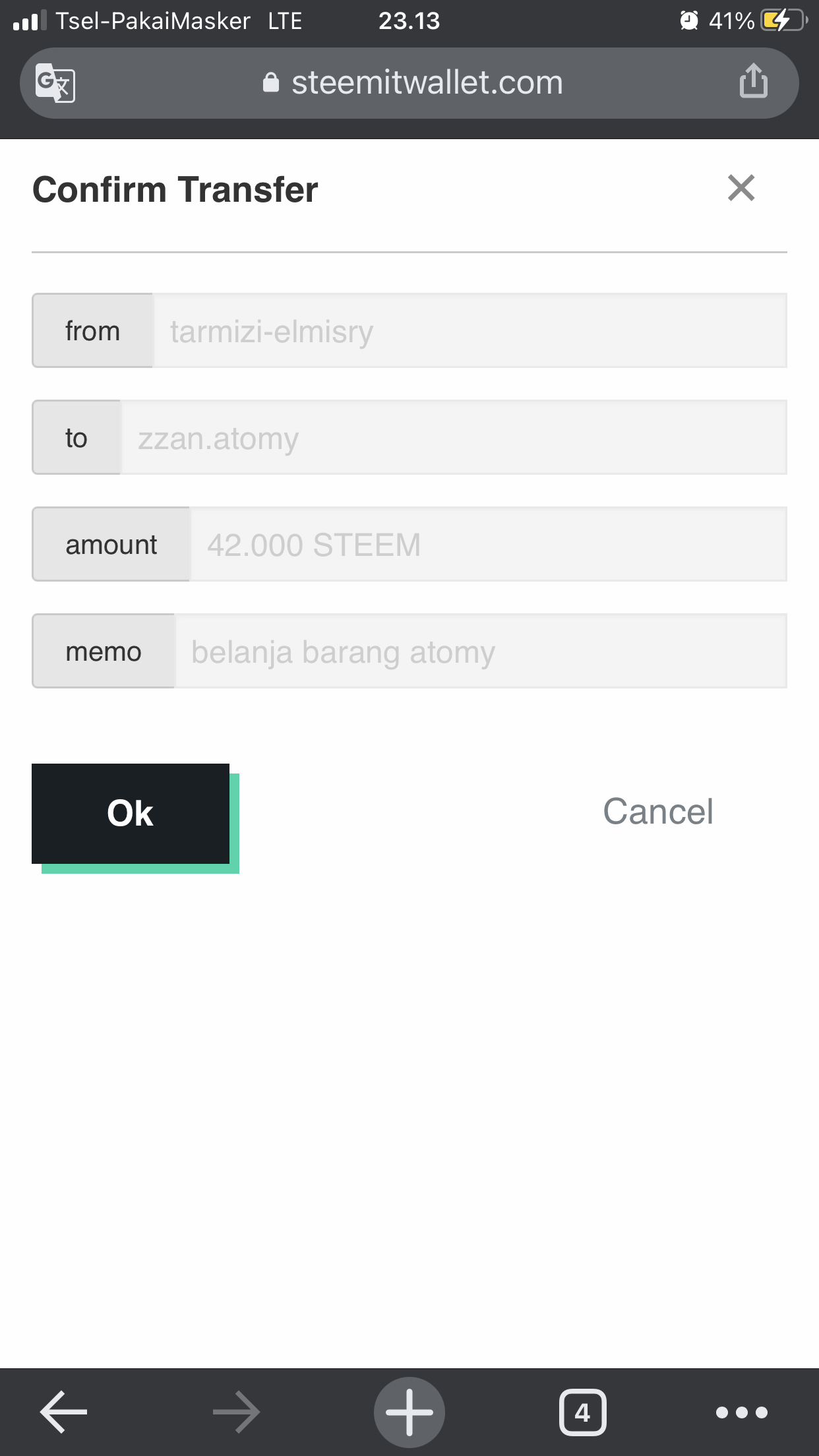Screen dimensions: 819x1456
Task: Open the share icon in address bar
Action: click(753, 81)
